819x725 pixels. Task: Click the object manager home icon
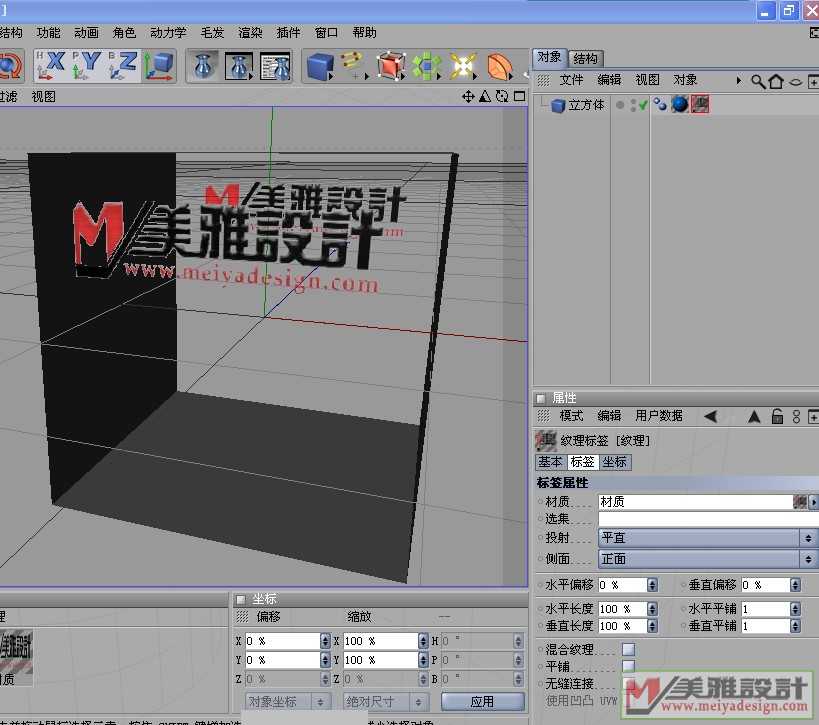(776, 81)
